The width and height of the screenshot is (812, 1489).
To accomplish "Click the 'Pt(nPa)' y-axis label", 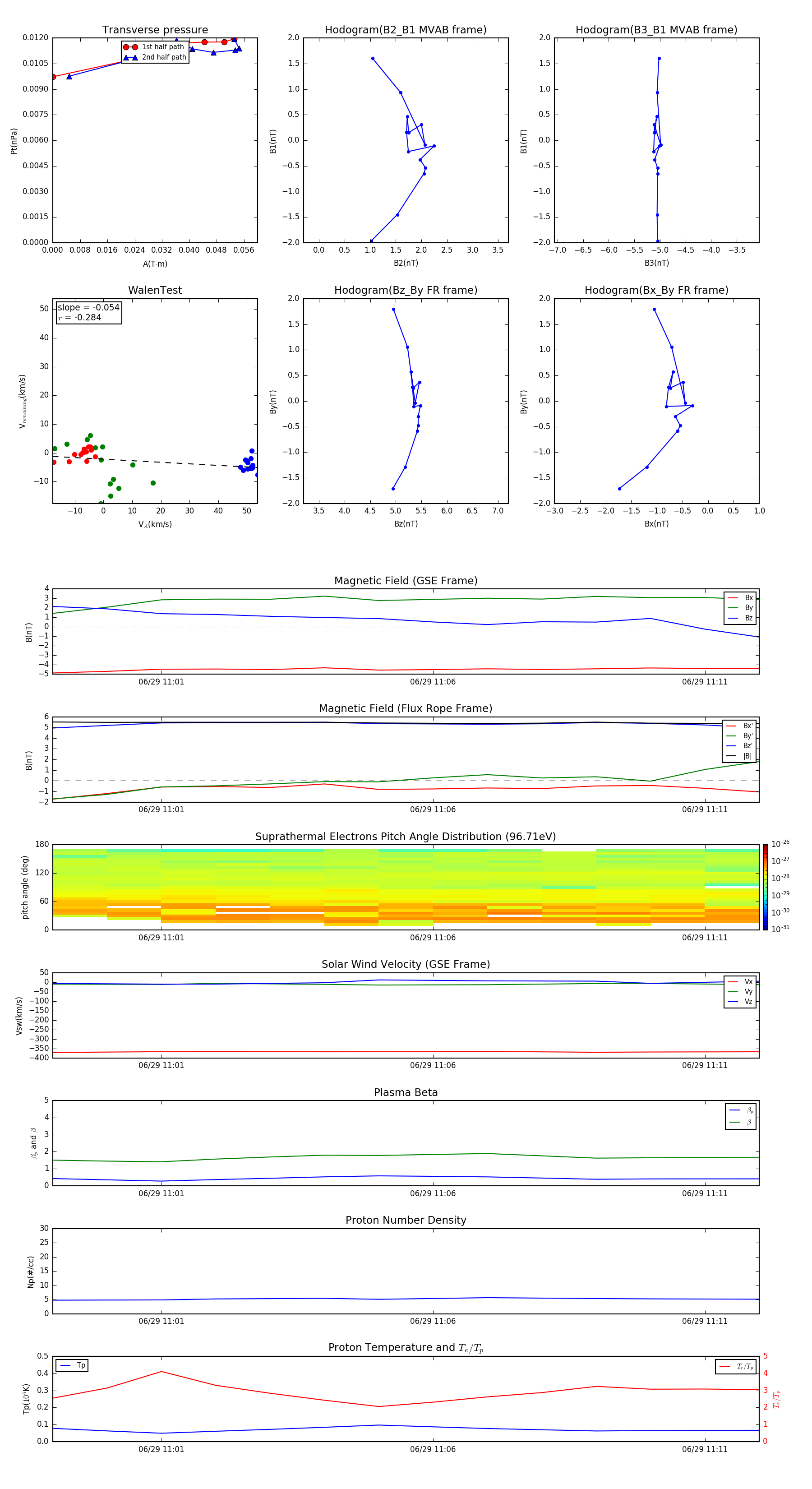I will [14, 140].
